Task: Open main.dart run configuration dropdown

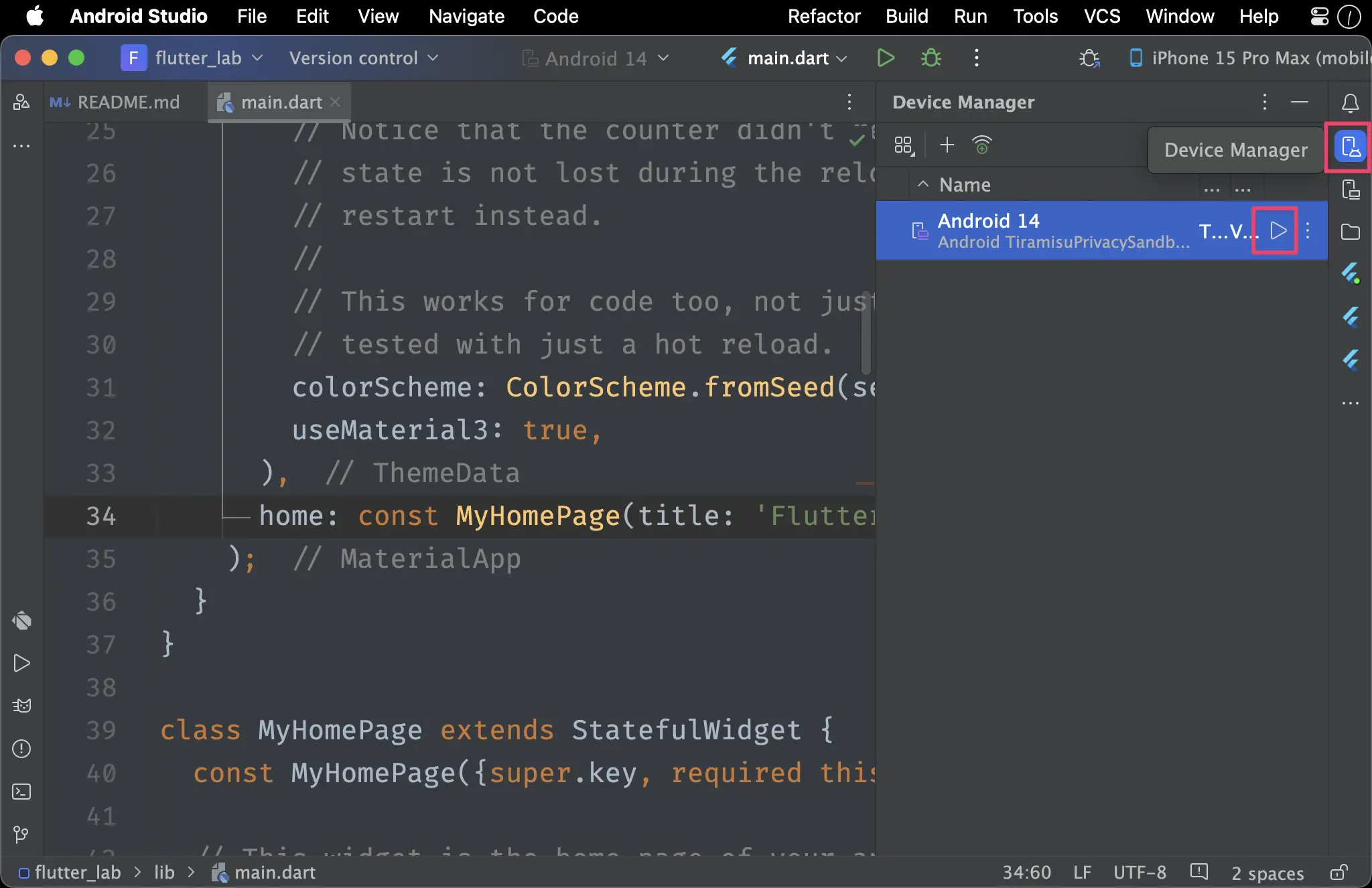Action: point(784,58)
